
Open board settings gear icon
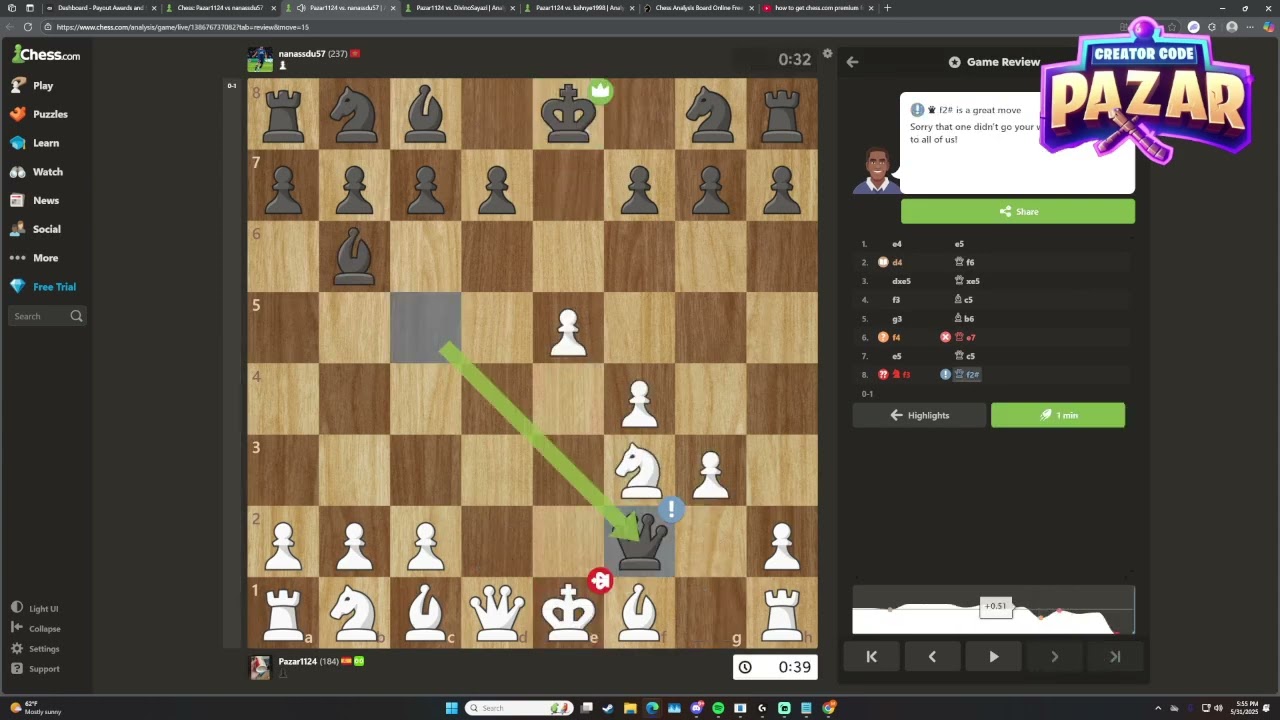pos(827,53)
